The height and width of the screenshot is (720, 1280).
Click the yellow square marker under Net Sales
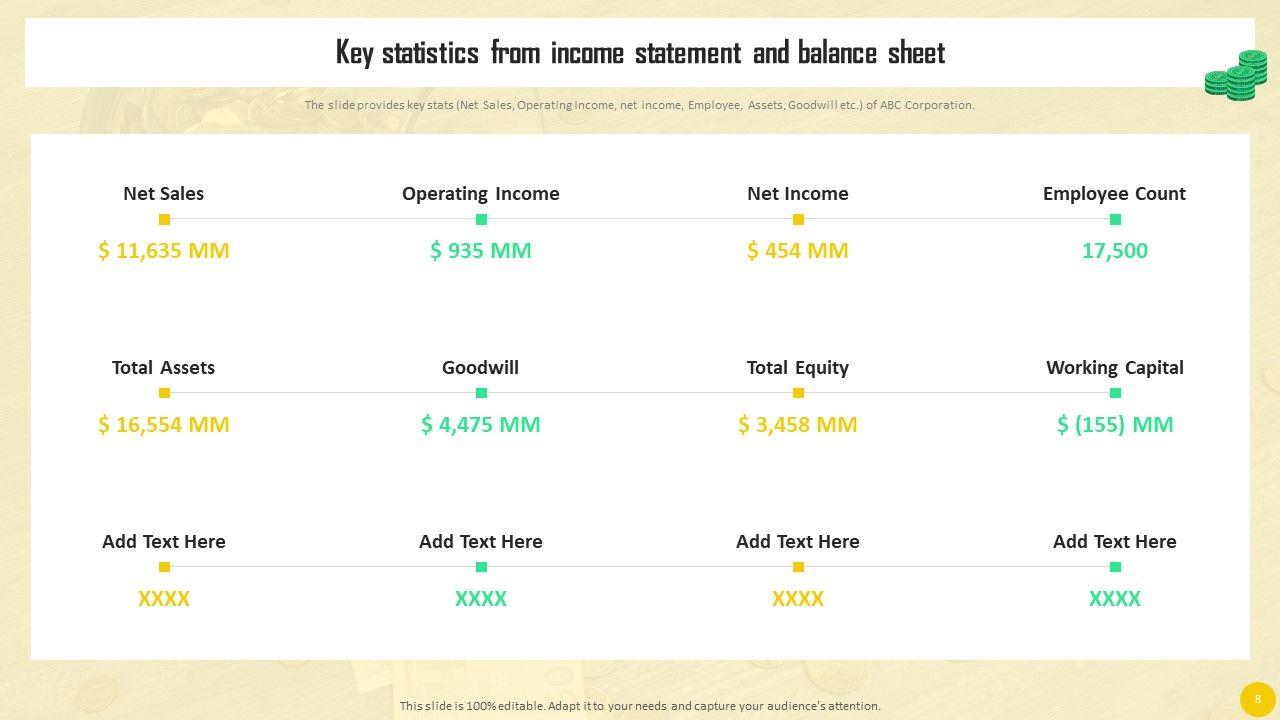coord(164,219)
